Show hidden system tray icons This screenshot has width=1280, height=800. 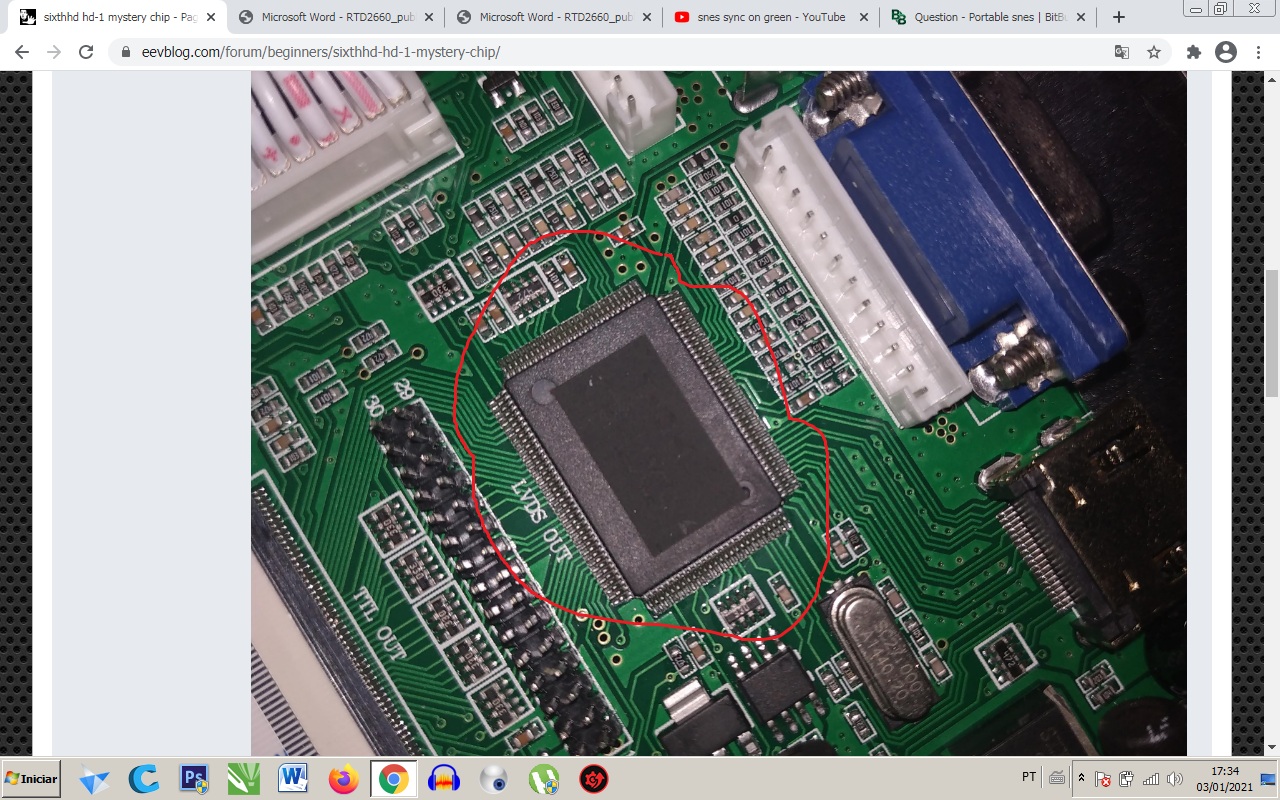click(x=1081, y=778)
